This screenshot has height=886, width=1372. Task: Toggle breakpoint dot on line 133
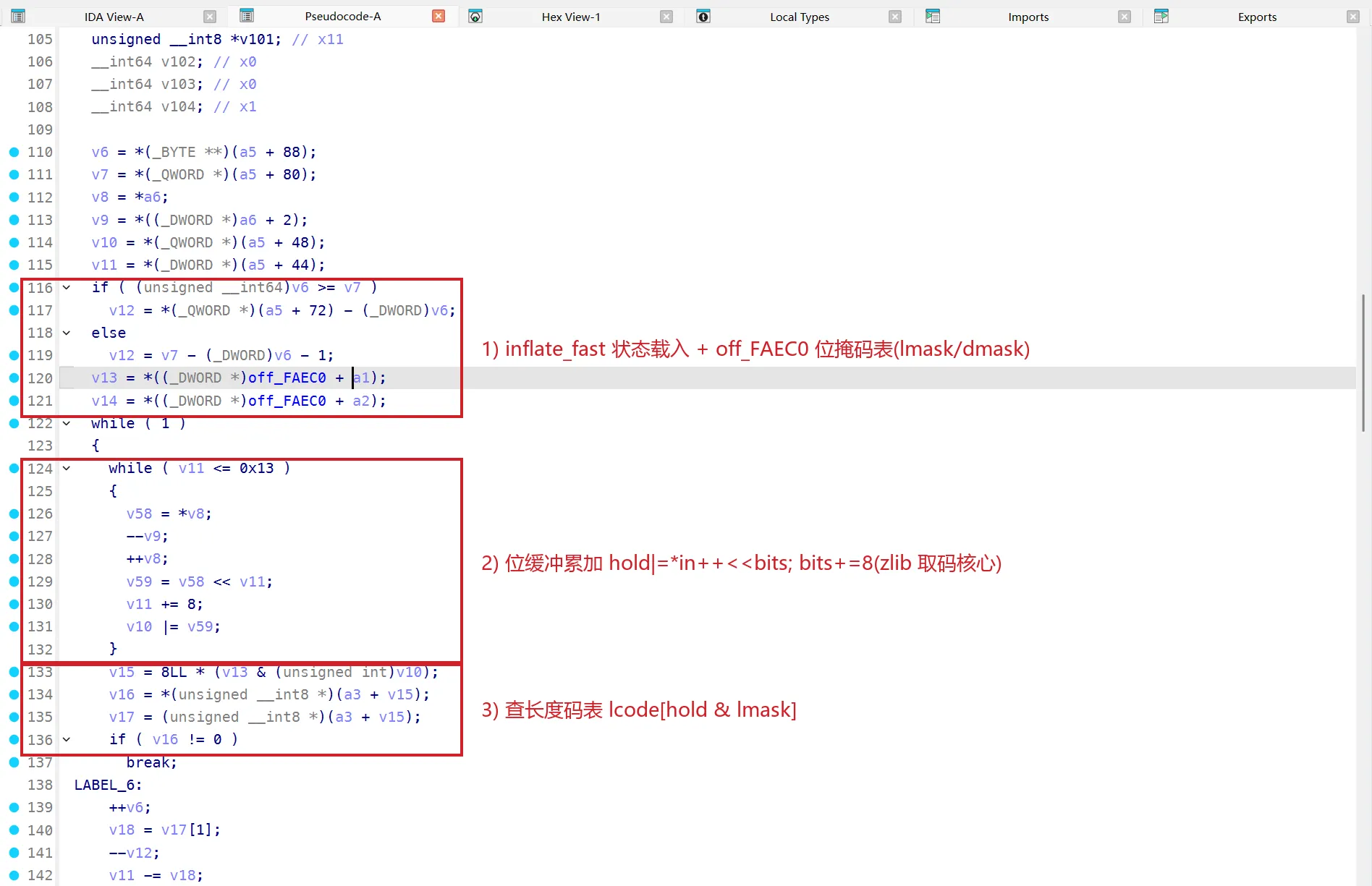[14, 672]
